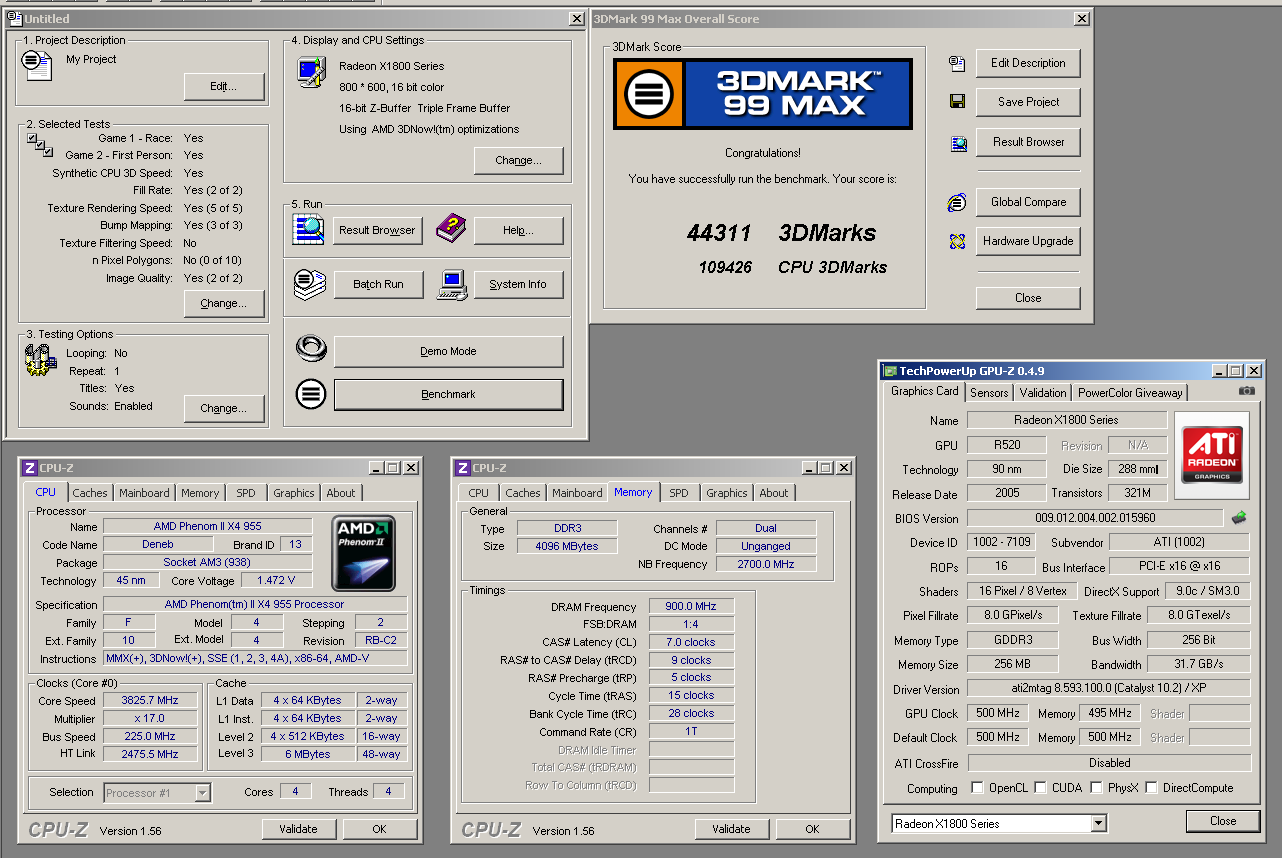Click the BIOS save chip icon in GPU-Z
1282x858 pixels.
point(1239,518)
